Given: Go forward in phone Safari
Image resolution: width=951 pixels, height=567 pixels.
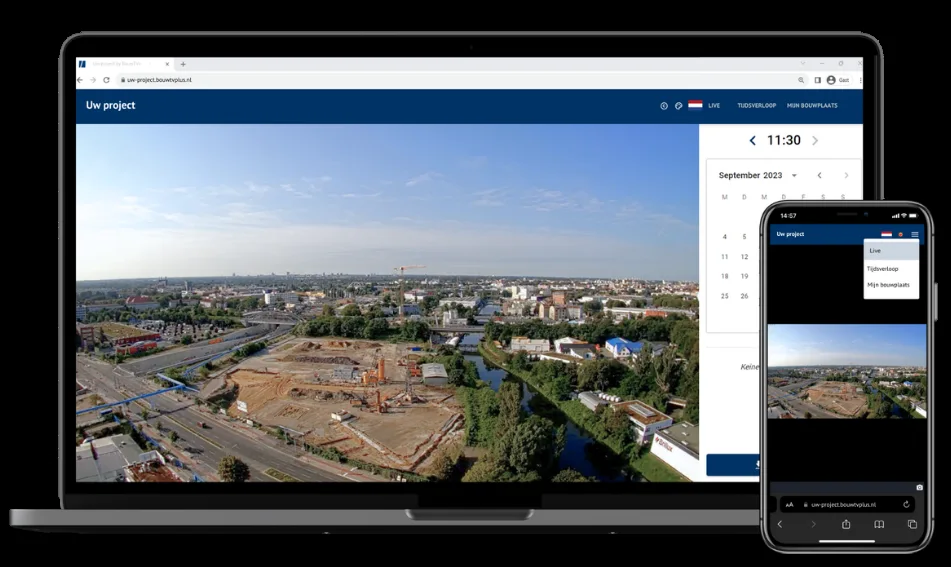Looking at the screenshot, I should click(x=813, y=524).
